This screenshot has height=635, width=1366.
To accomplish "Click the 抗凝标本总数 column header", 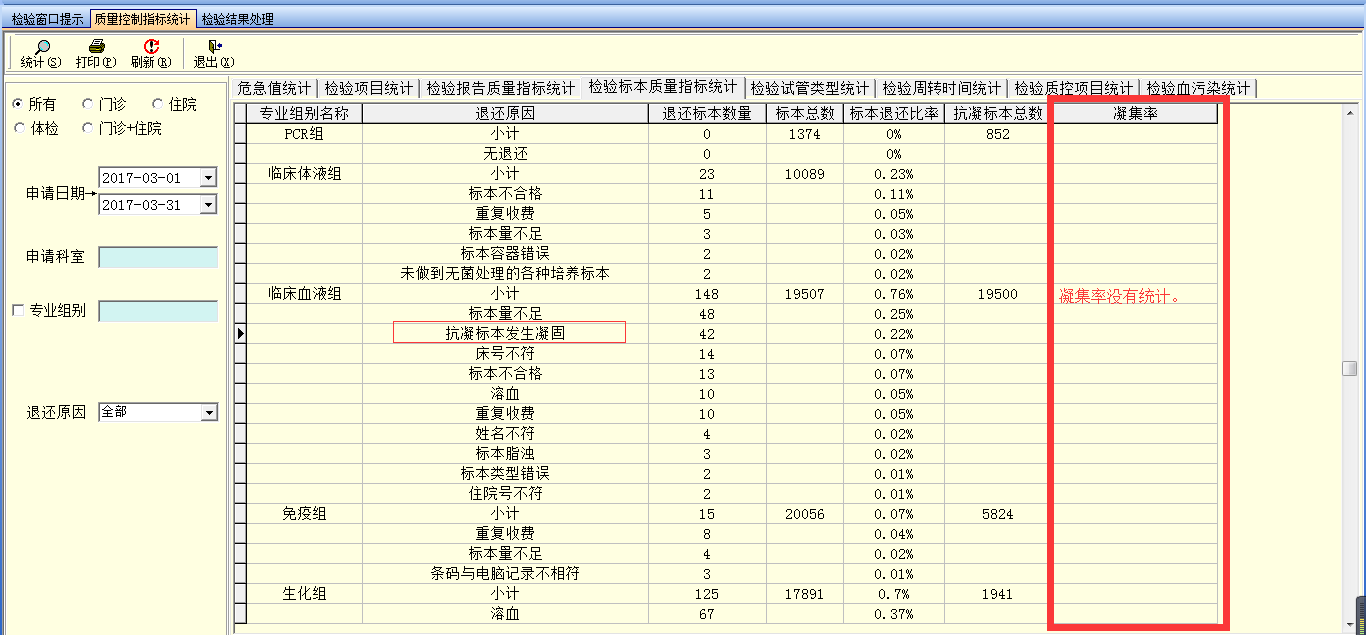I will (x=998, y=114).
